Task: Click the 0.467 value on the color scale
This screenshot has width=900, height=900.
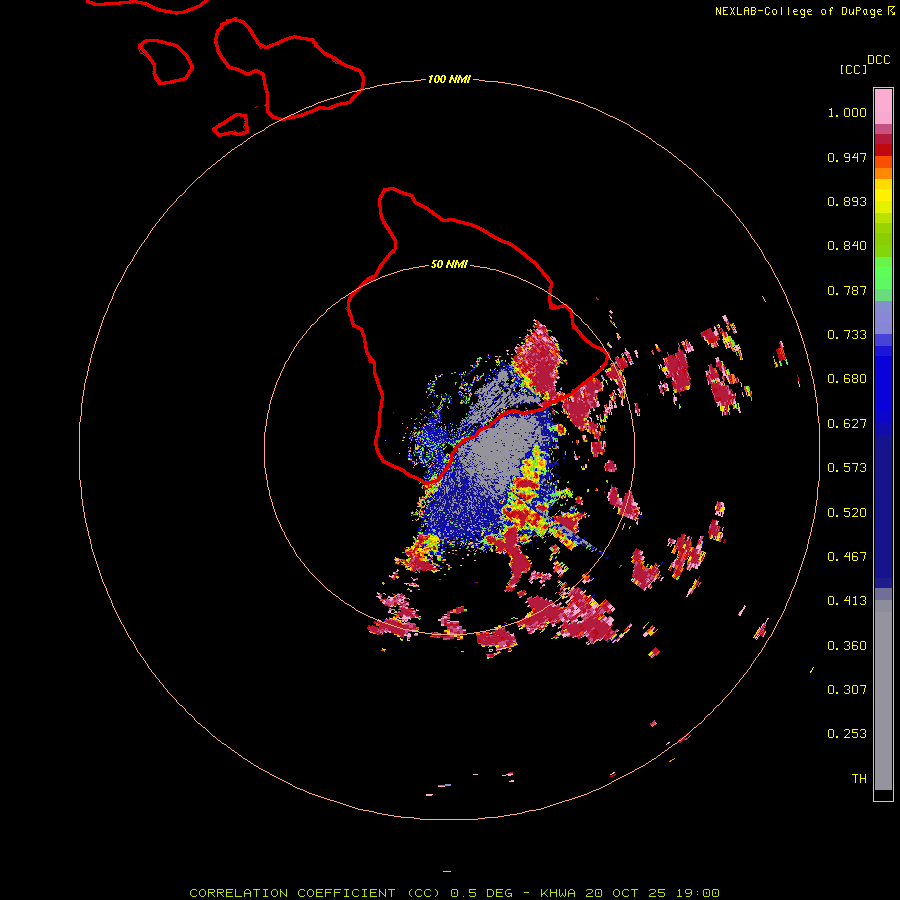Action: pyautogui.click(x=847, y=557)
